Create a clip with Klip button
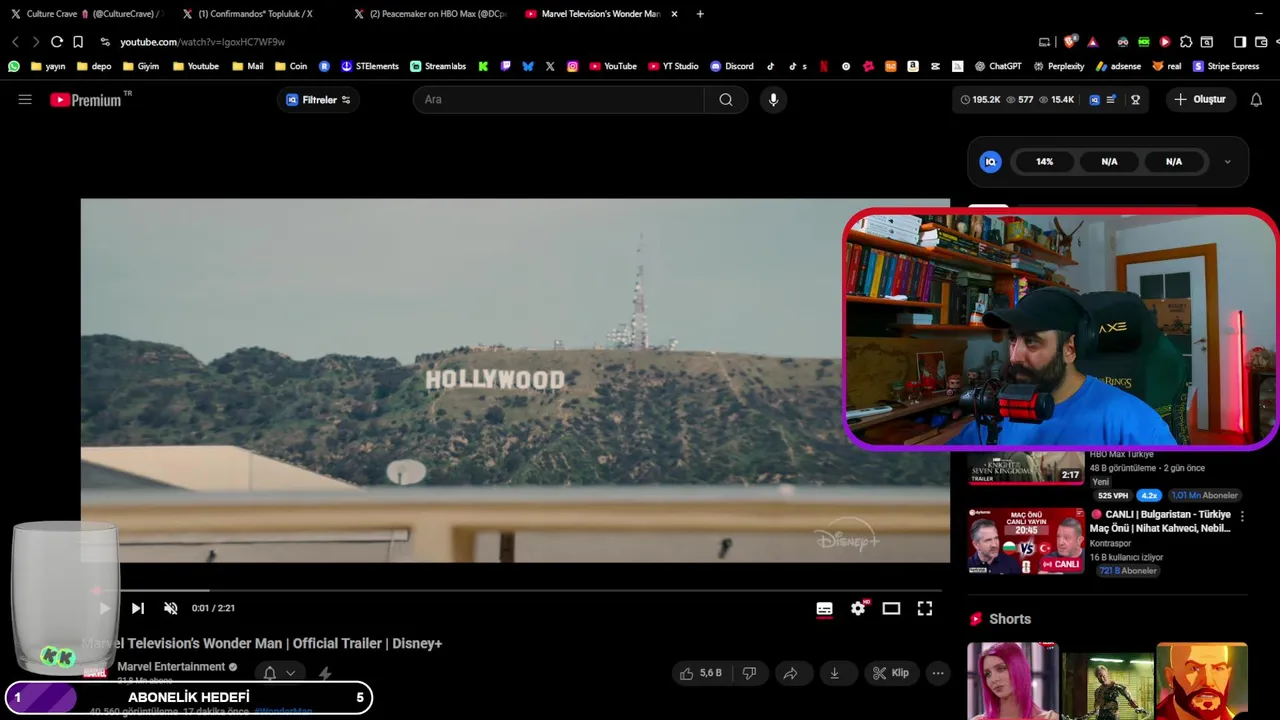 coord(890,673)
